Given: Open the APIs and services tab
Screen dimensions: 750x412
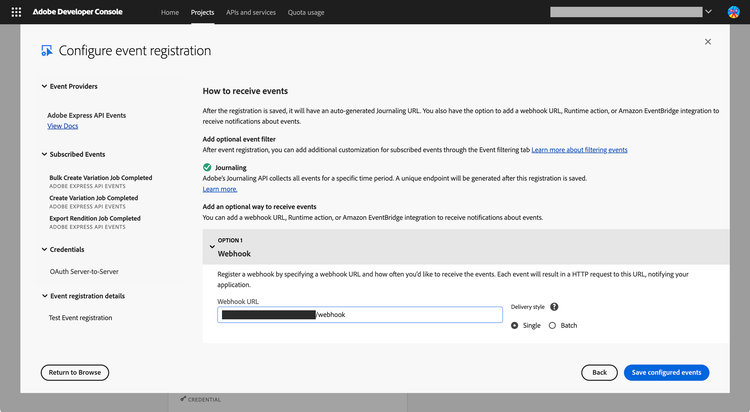Looking at the screenshot, I should click(x=251, y=12).
